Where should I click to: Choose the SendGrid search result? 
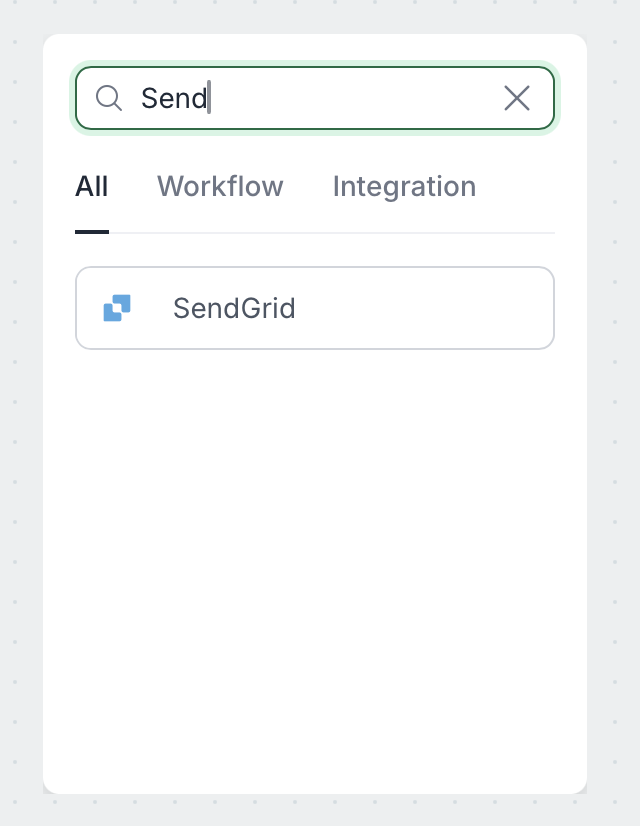[314, 308]
